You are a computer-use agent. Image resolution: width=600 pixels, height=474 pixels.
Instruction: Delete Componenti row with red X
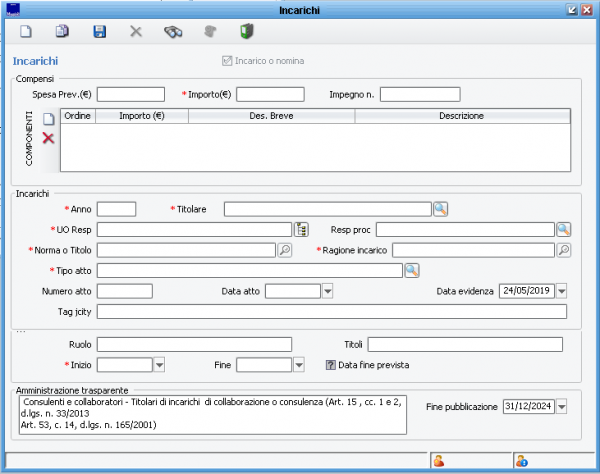click(48, 138)
